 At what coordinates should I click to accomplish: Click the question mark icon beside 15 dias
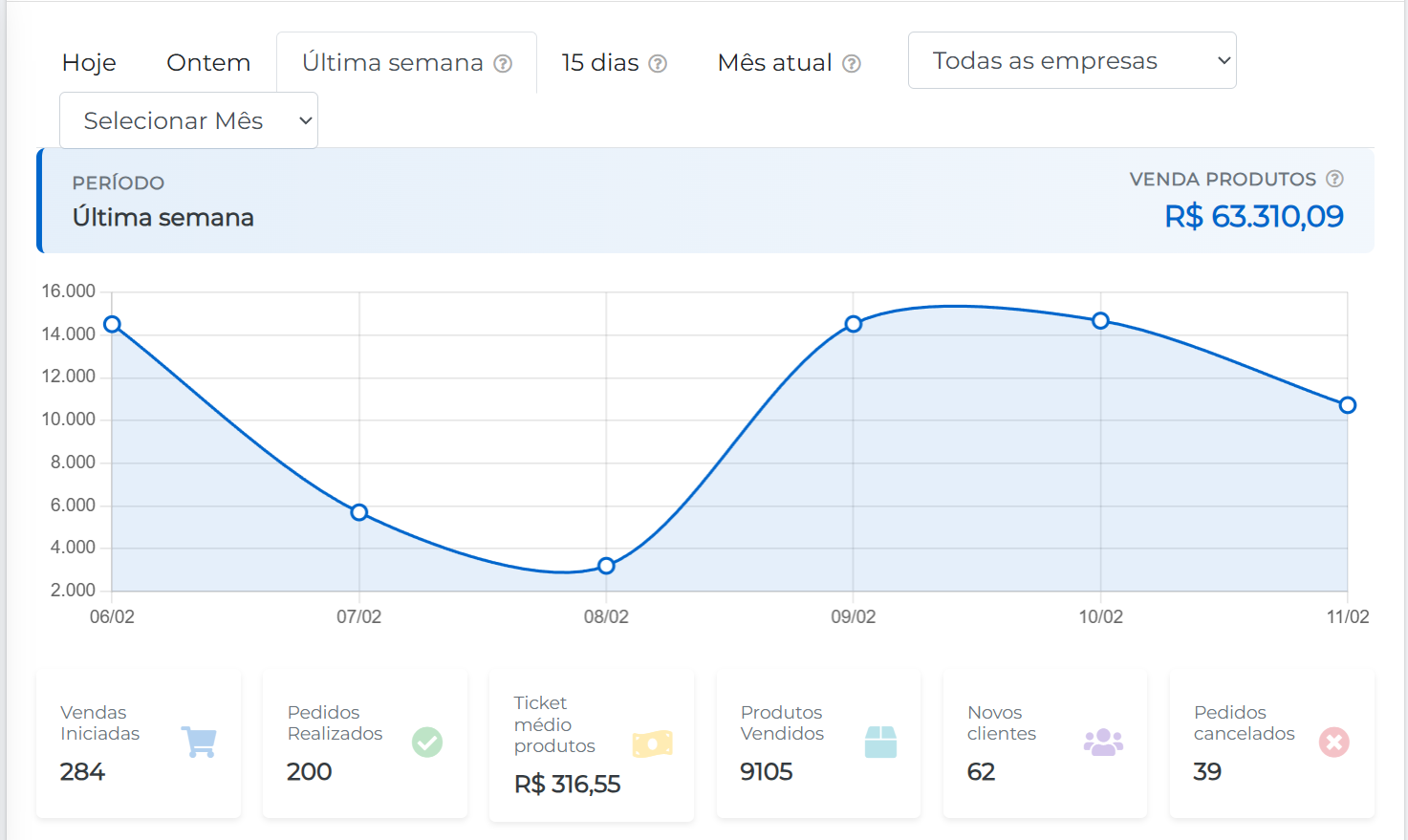pos(658,64)
